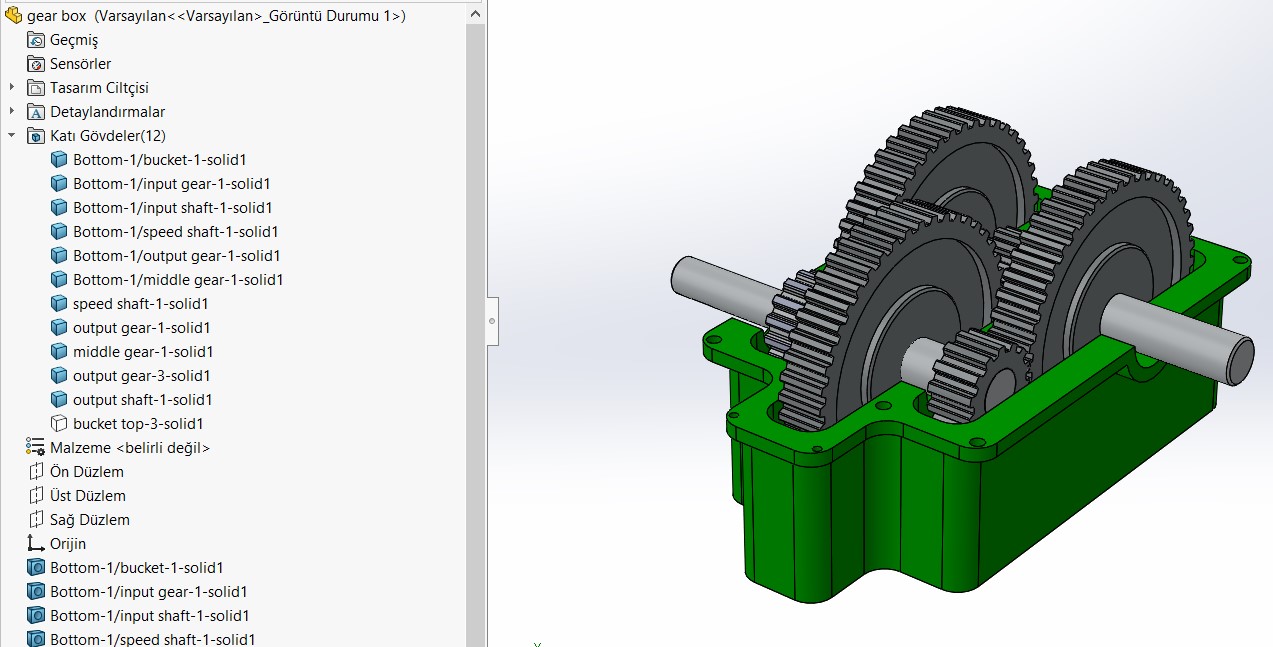Click the hidden-body icon beside bucket top-3-solid1
The width and height of the screenshot is (1273, 647).
[59, 424]
